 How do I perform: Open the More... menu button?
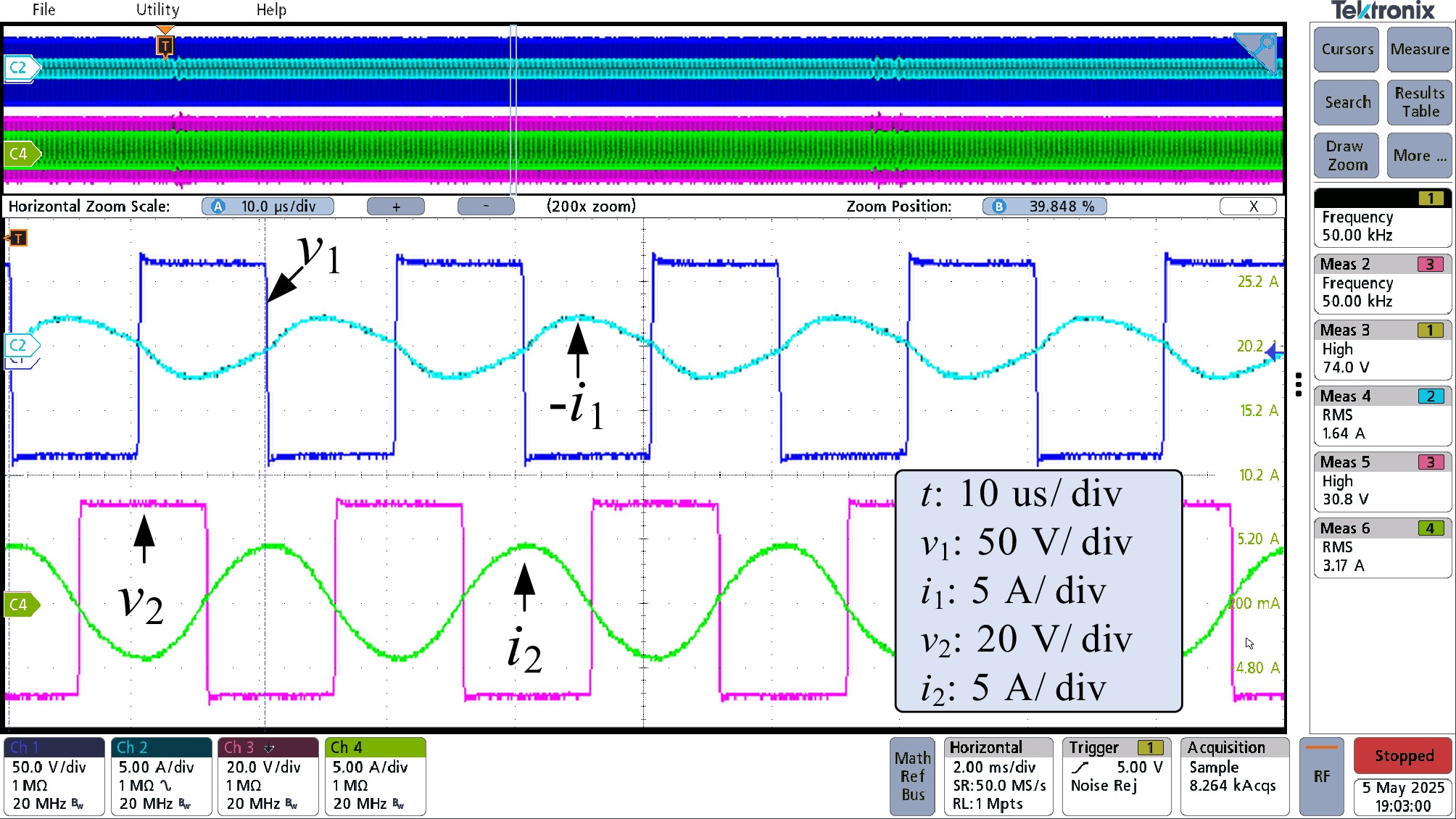point(1419,155)
